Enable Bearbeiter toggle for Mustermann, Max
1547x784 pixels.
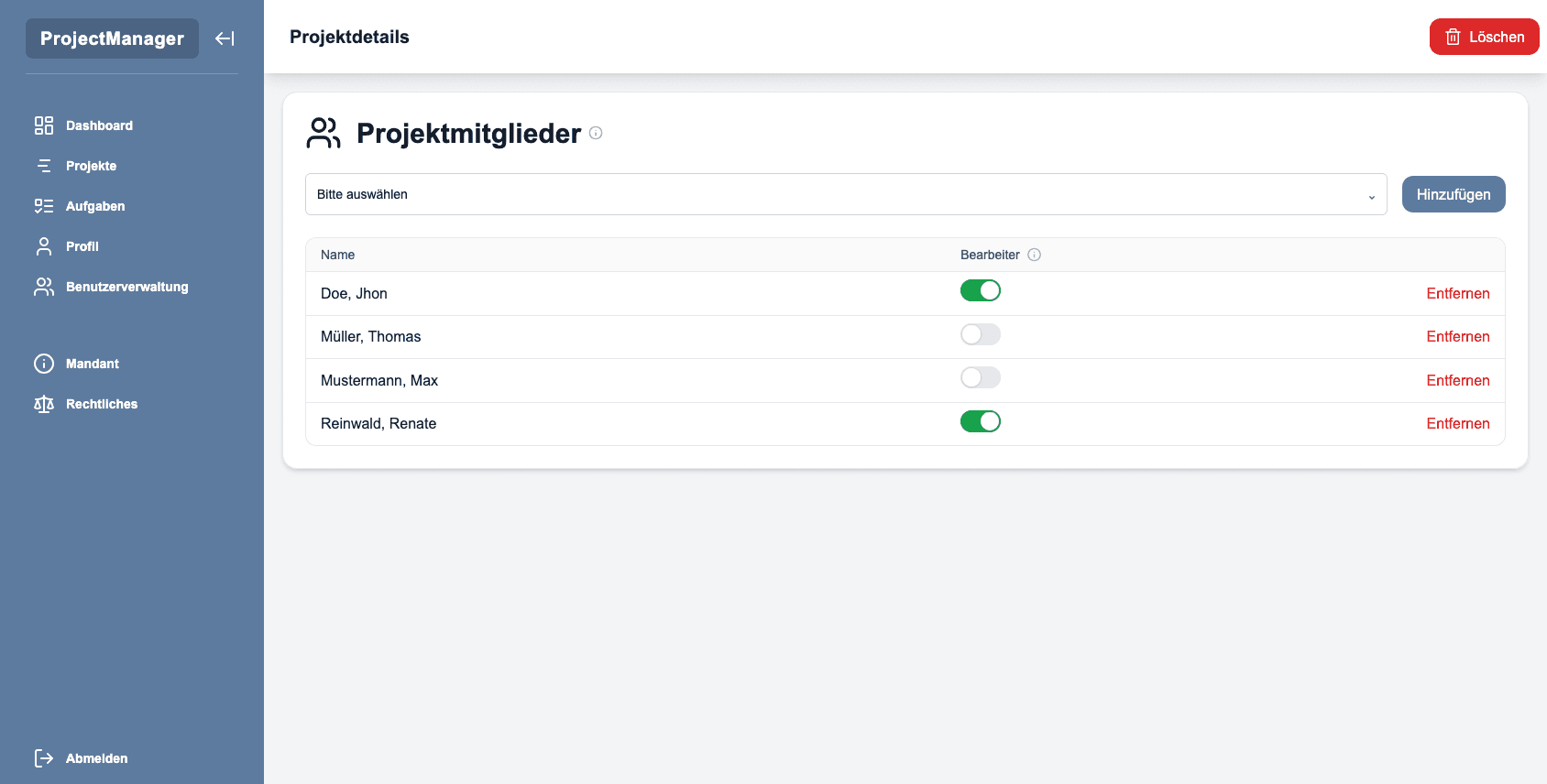[x=980, y=378]
